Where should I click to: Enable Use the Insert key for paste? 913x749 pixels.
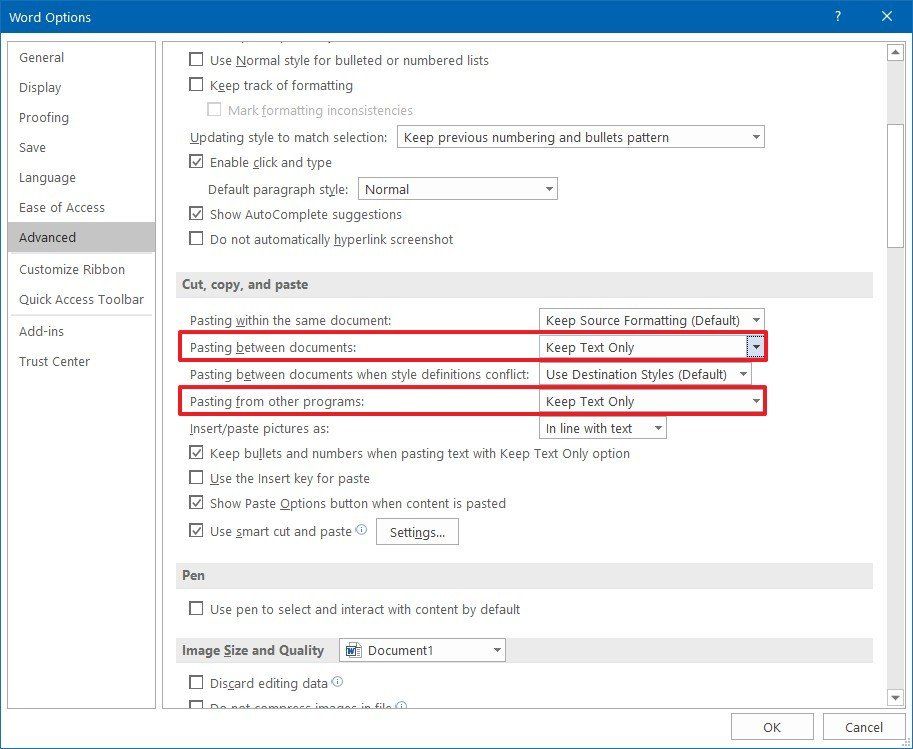pos(196,478)
